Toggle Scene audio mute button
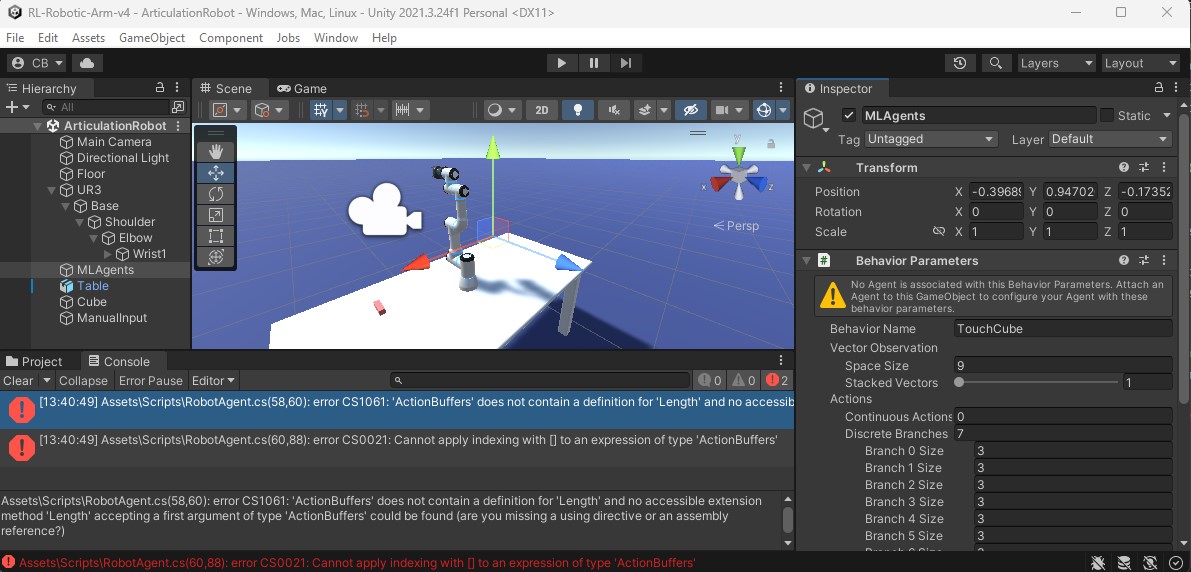Image resolution: width=1191 pixels, height=572 pixels. tap(614, 110)
